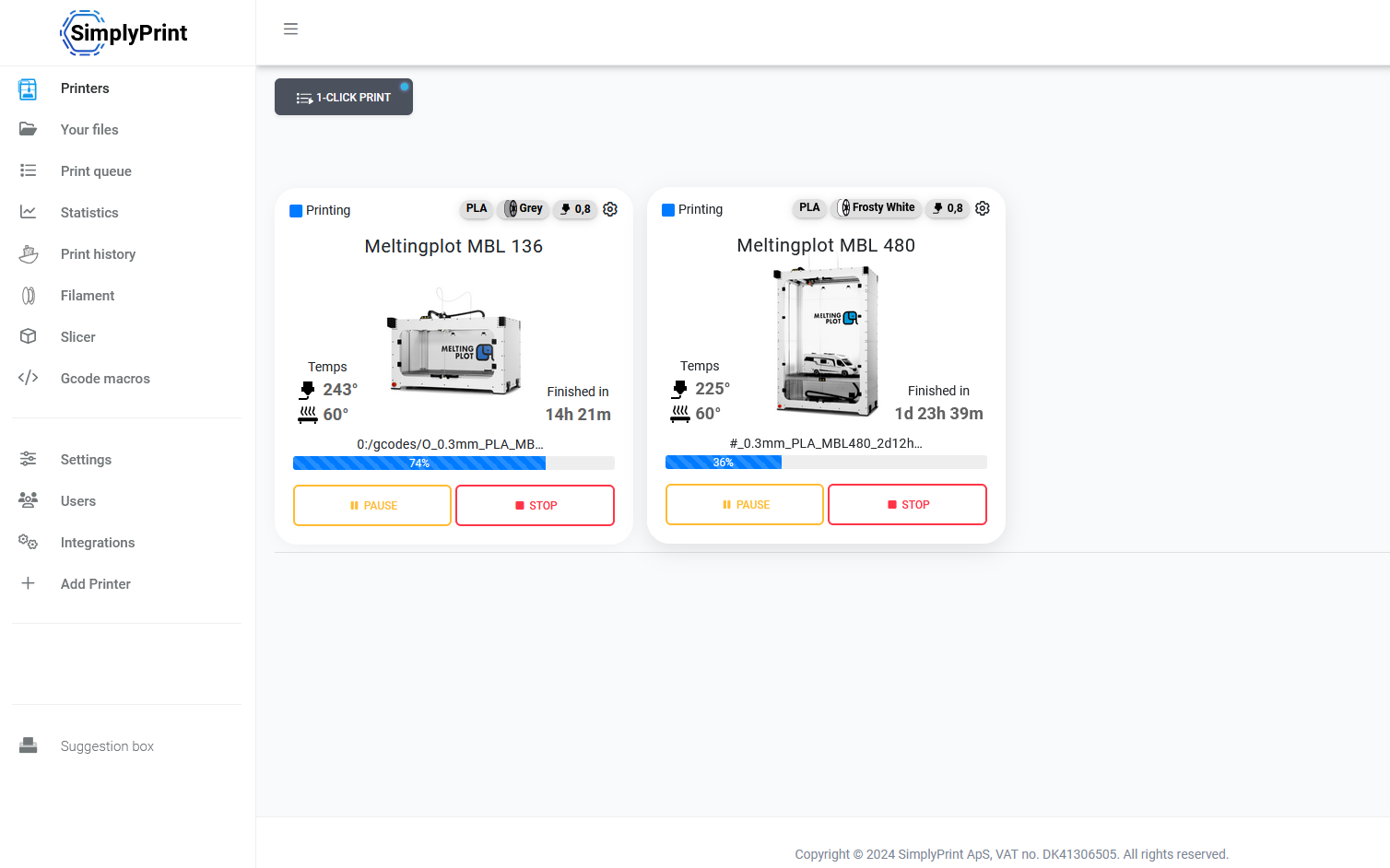Viewport: 1390px width, 868px height.
Task: Click 0,8 nozzle badge on MBL 136
Action: tap(575, 209)
